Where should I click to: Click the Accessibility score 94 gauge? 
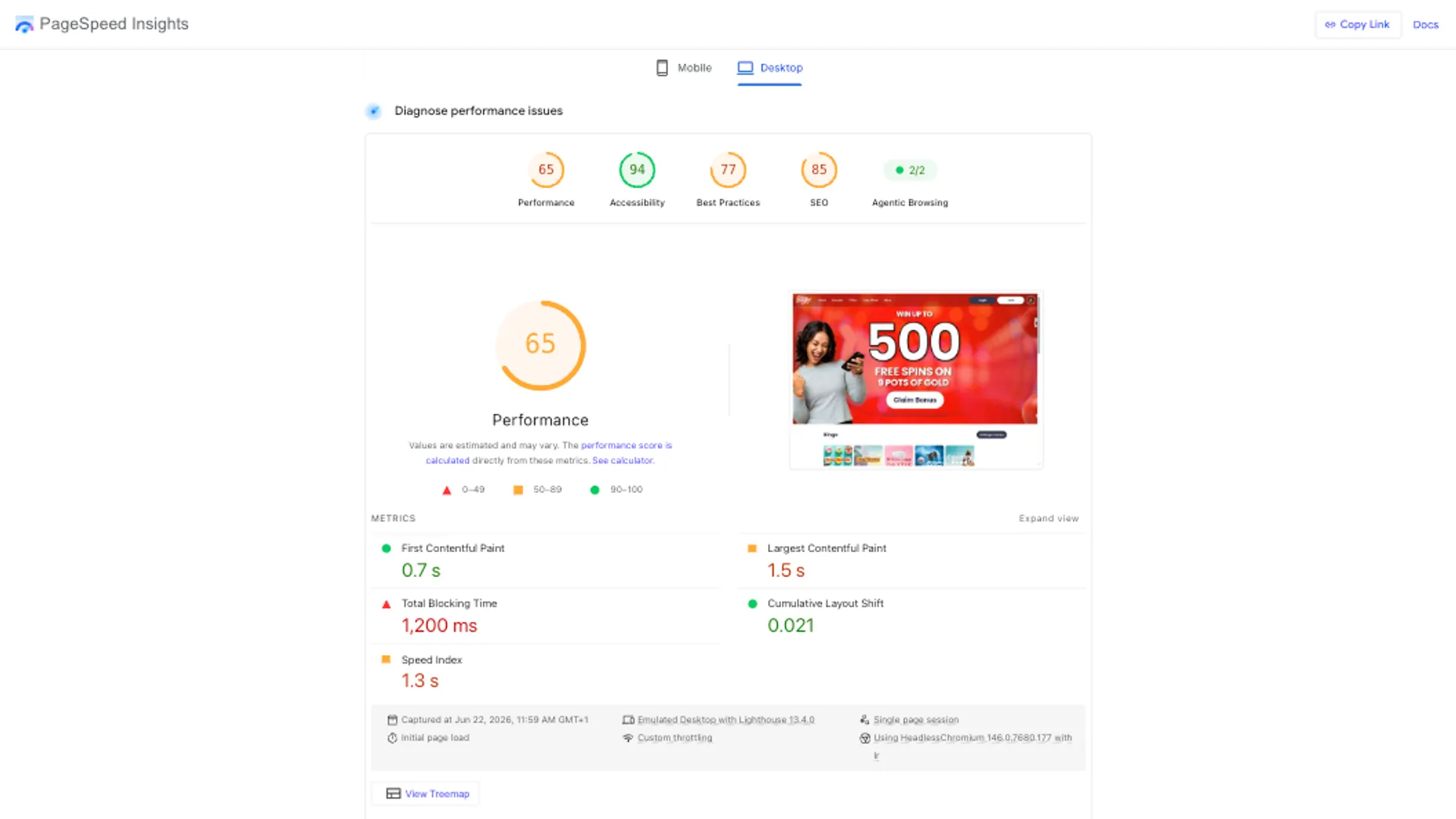click(637, 170)
